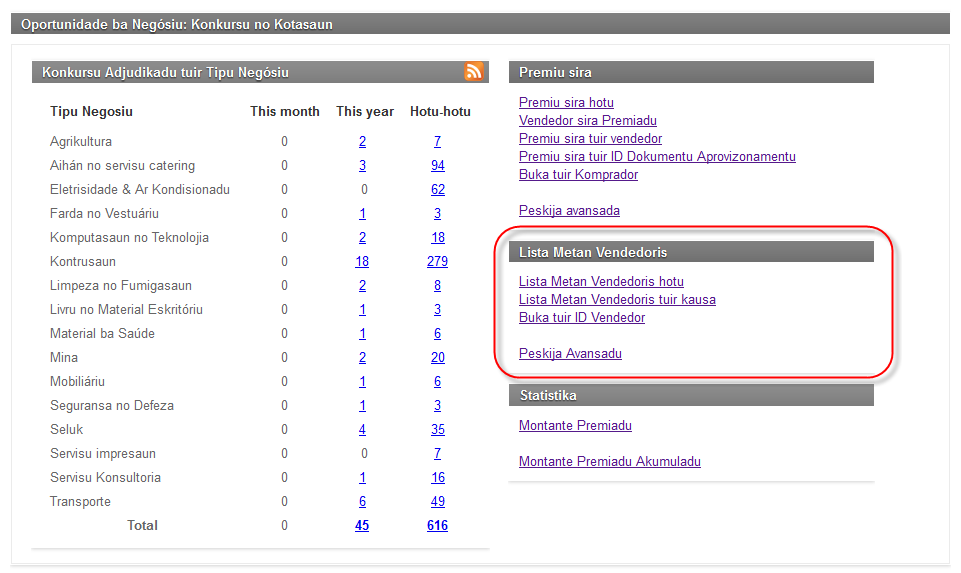Click the RSS feed icon
Image resolution: width=961 pixels, height=573 pixels.
pyautogui.click(x=473, y=72)
